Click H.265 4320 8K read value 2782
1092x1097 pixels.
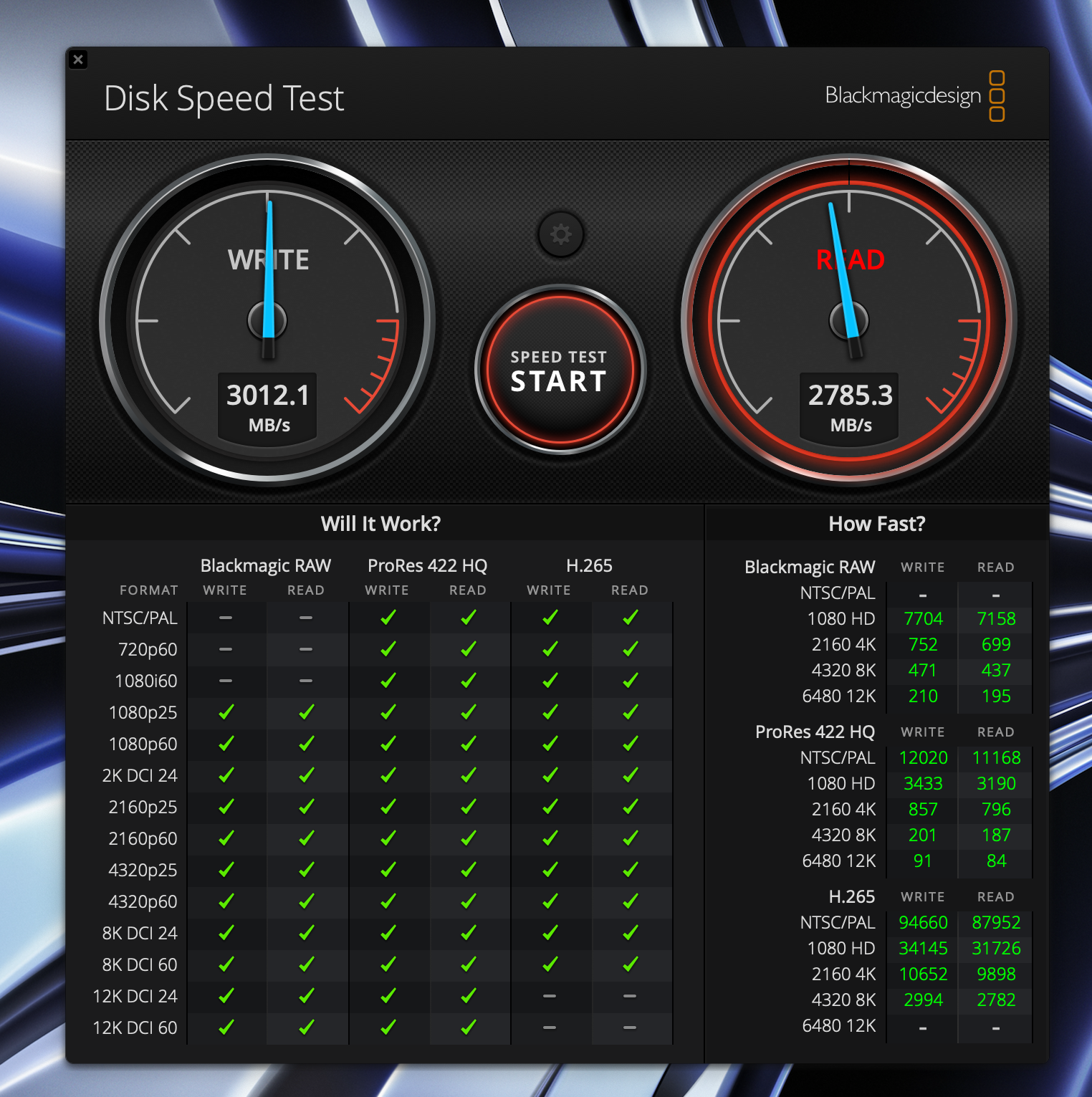click(x=996, y=1000)
